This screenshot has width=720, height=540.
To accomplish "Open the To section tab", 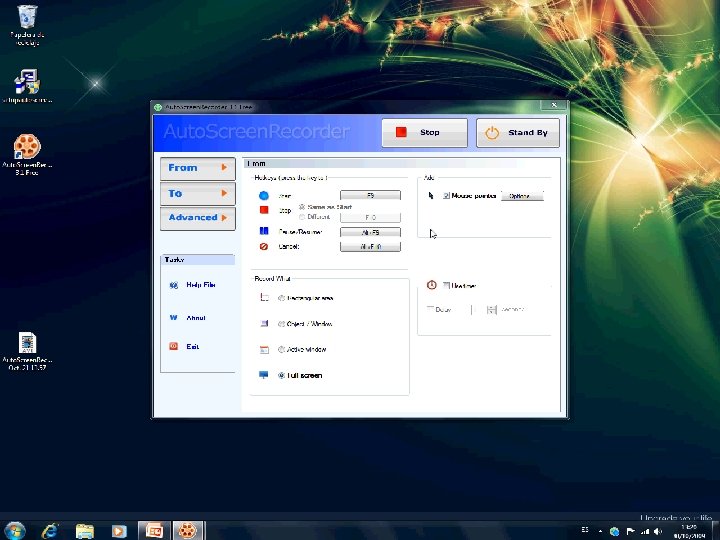I will click(x=197, y=193).
